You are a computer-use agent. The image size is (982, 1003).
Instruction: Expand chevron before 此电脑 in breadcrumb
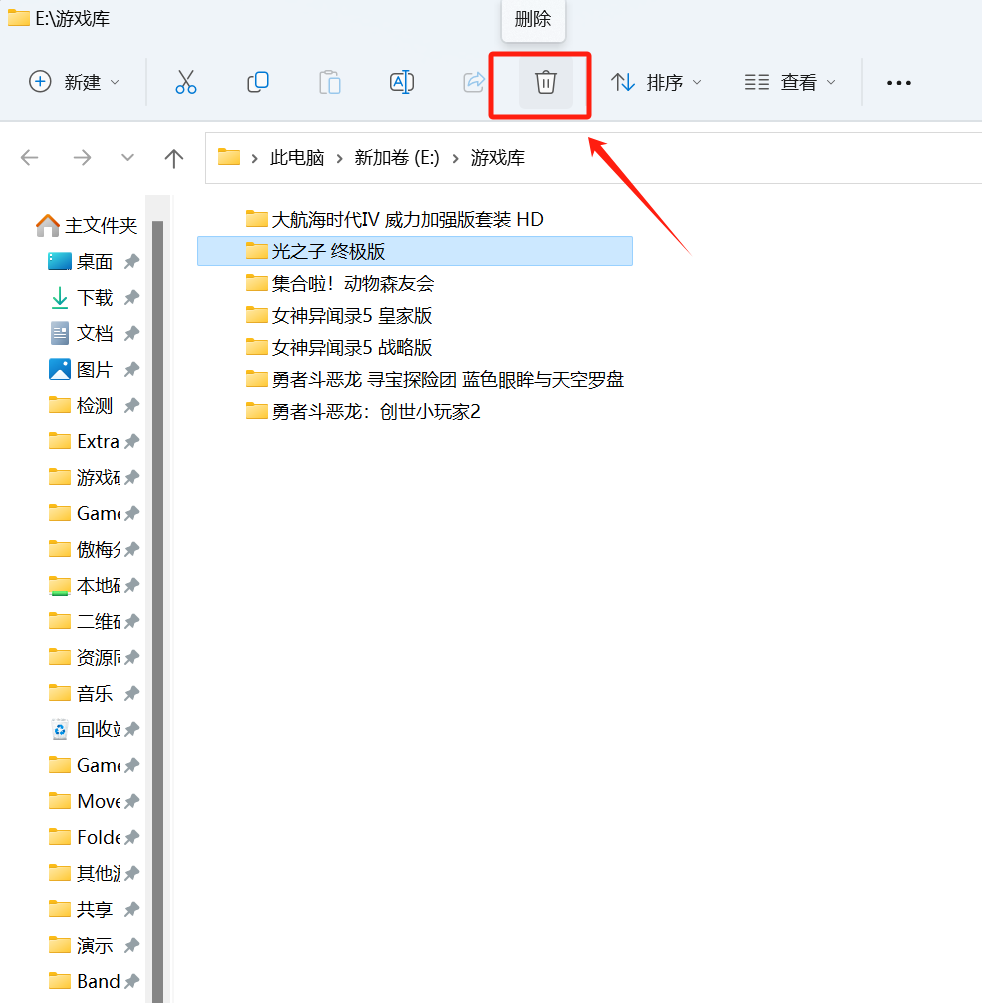pyautogui.click(x=255, y=158)
